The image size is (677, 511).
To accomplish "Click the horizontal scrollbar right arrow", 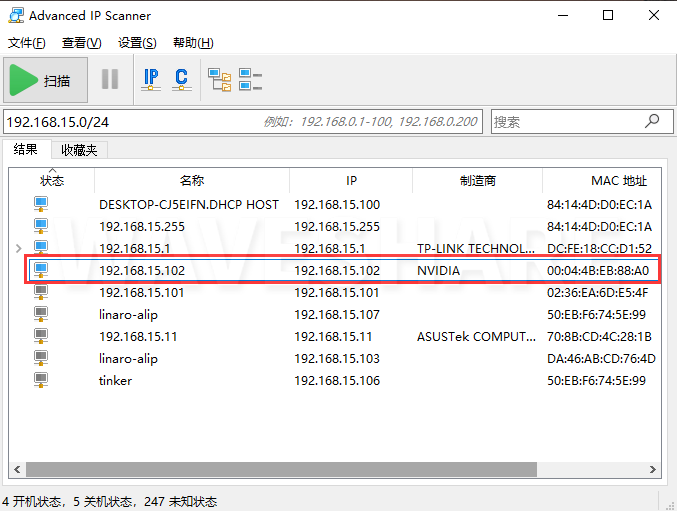I will point(652,469).
